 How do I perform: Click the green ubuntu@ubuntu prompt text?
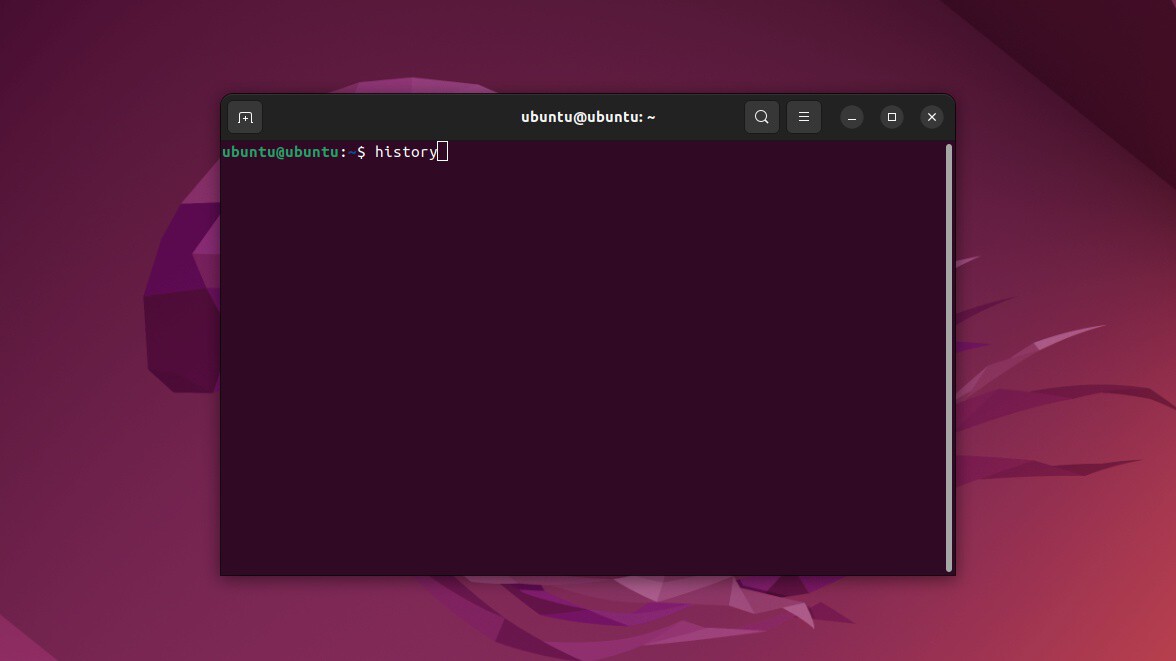point(280,152)
